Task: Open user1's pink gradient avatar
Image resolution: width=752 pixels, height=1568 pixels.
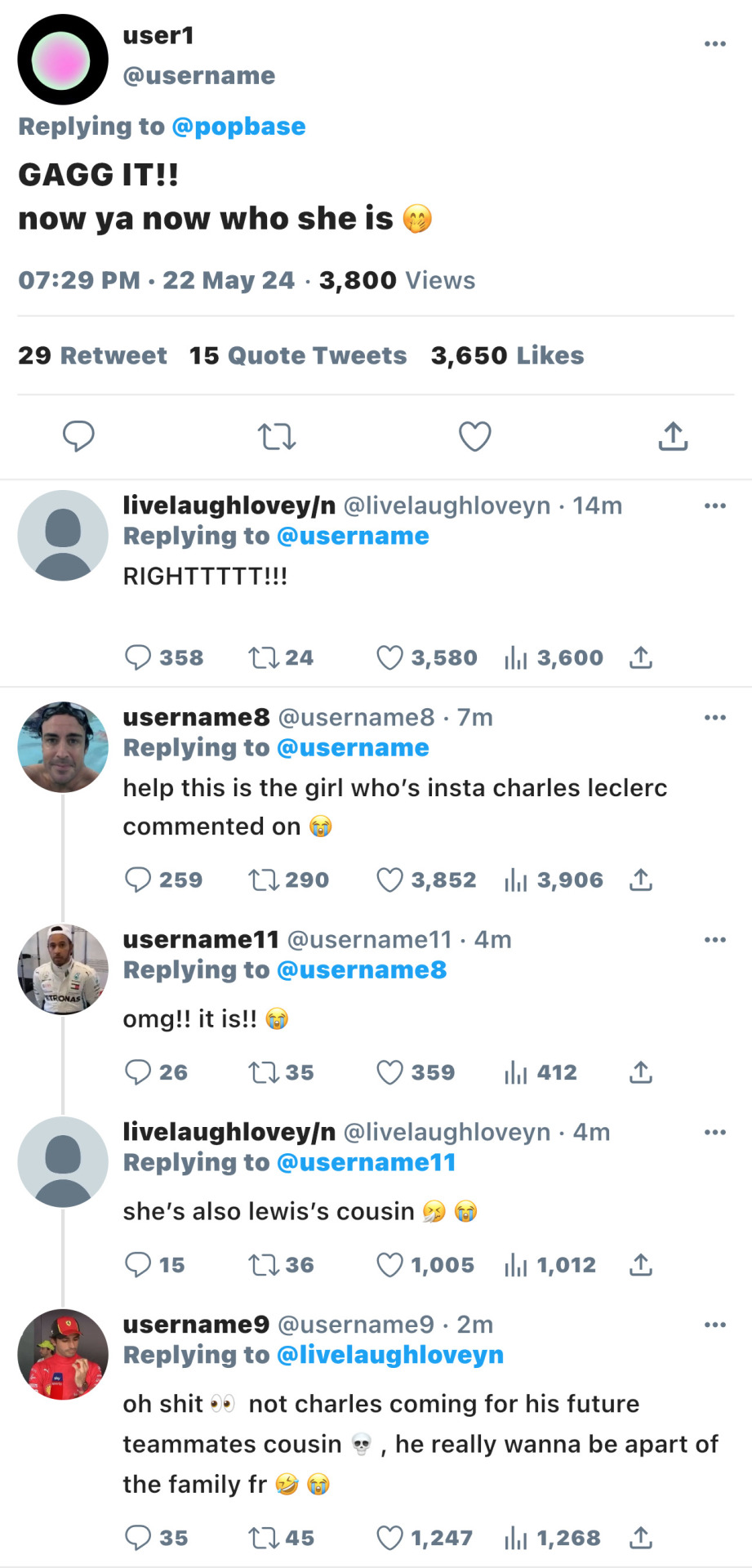Action: [x=63, y=60]
